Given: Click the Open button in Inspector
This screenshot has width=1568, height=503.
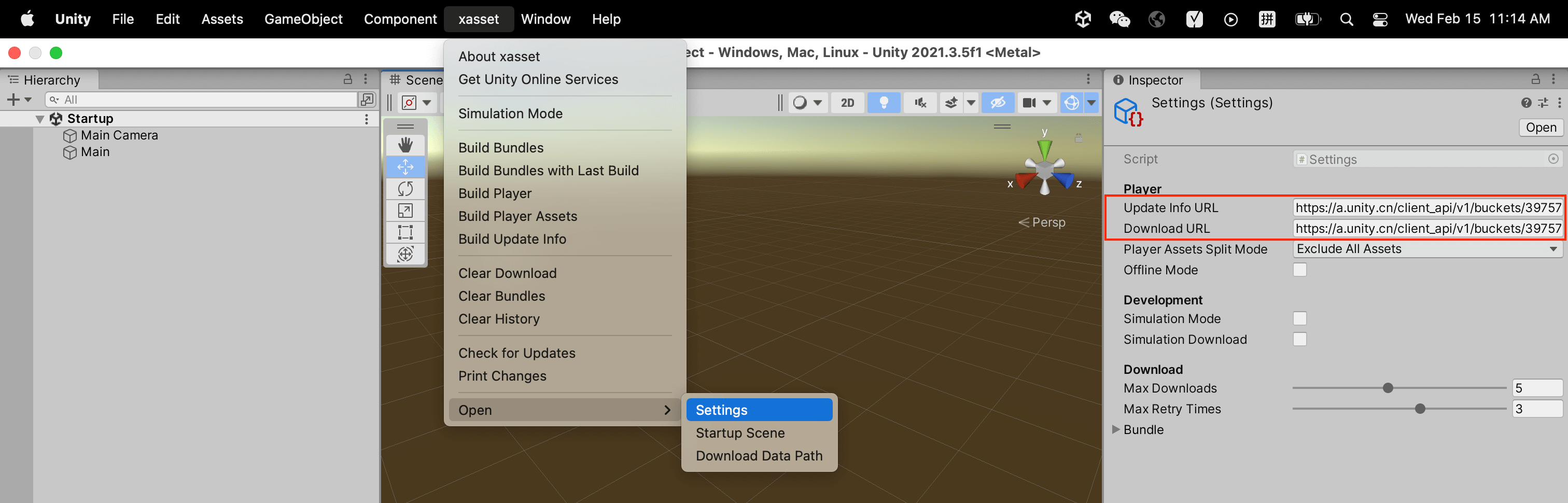Looking at the screenshot, I should point(1540,127).
